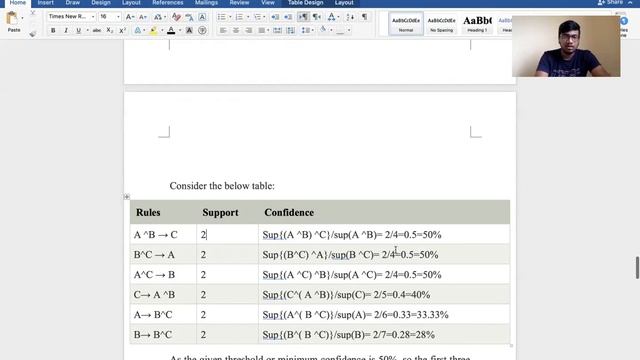Expand the numbered list options

pos(248,17)
